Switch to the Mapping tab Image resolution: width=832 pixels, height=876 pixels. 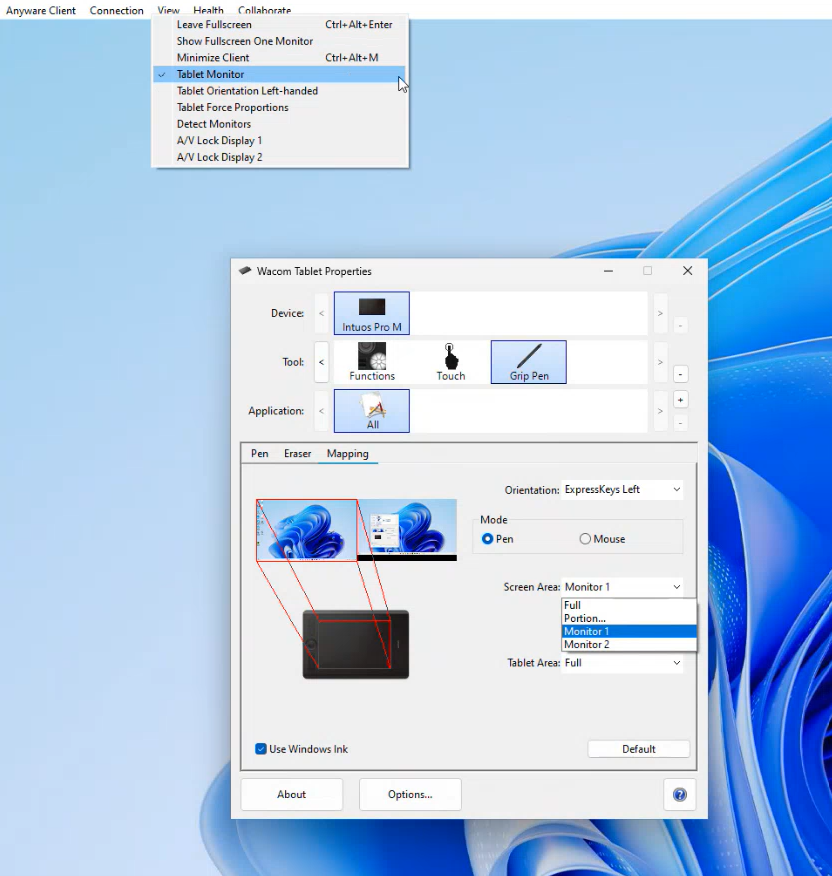[348, 454]
